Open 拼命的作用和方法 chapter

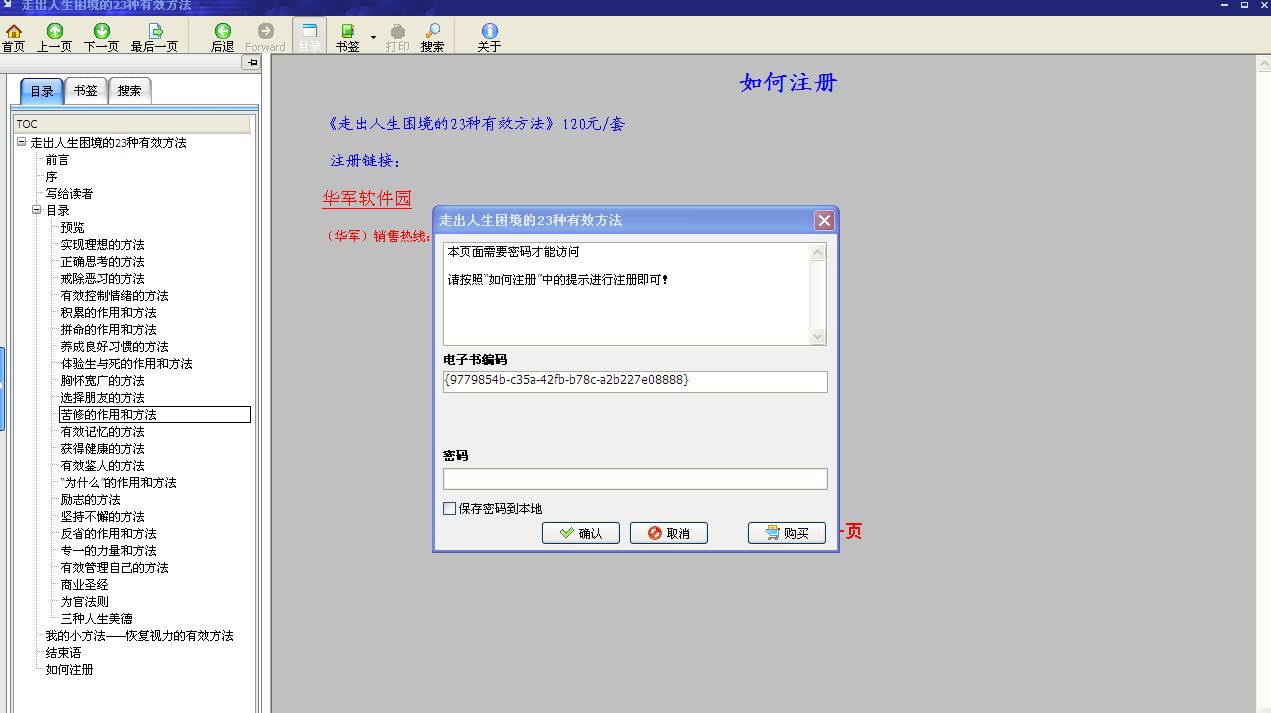108,330
